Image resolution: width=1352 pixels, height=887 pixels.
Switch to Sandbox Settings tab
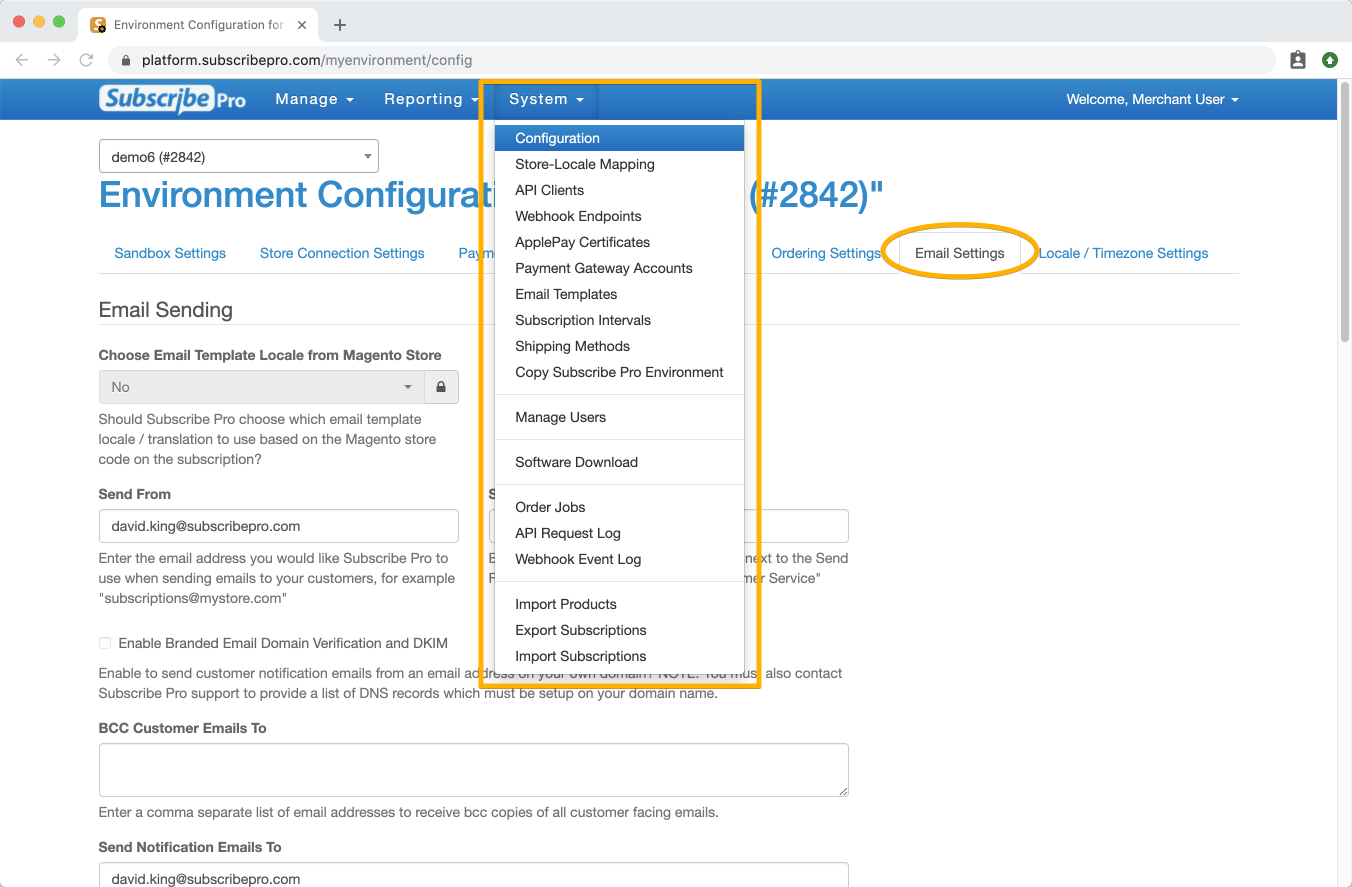click(x=170, y=253)
